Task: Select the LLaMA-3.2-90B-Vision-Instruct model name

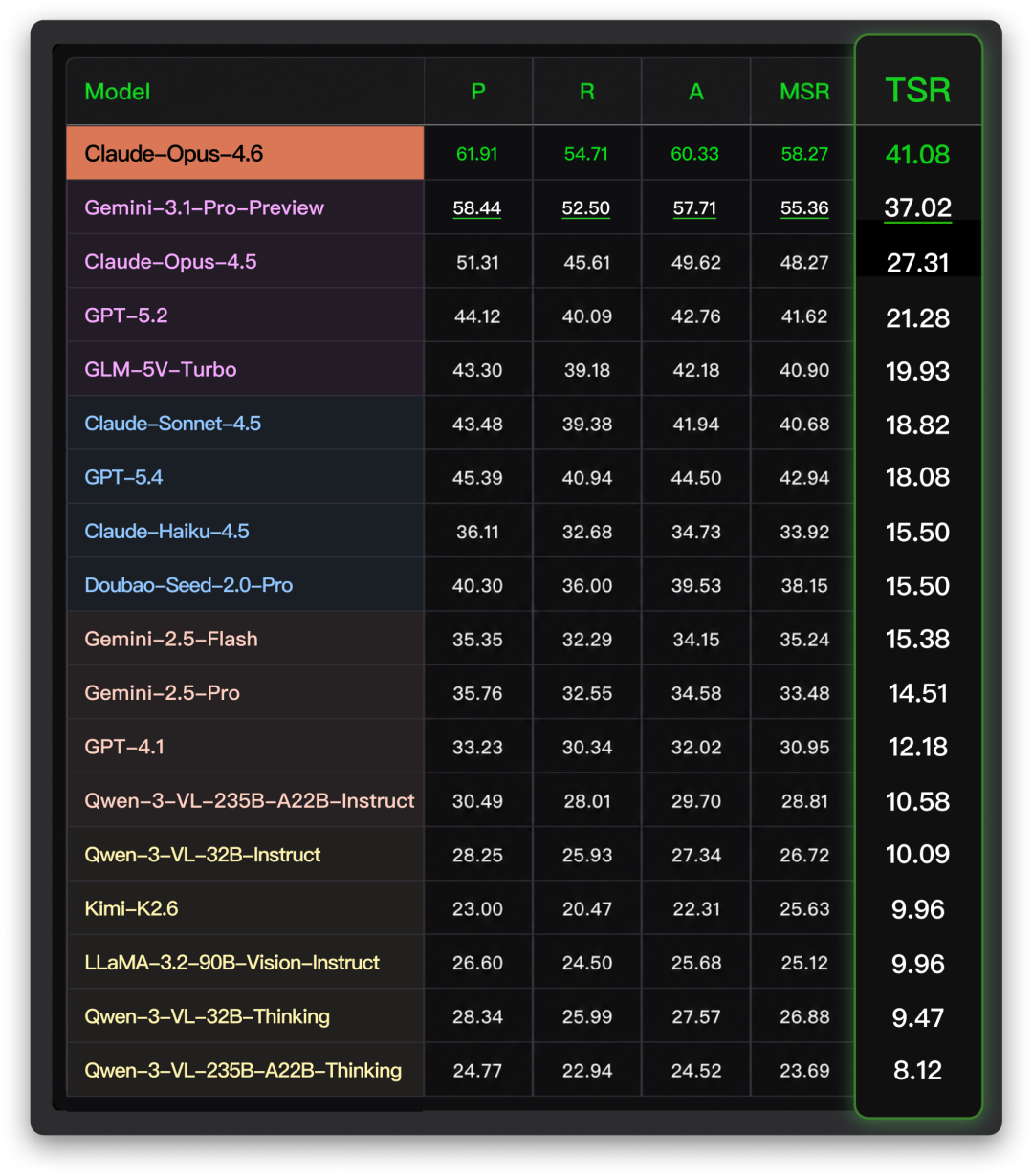Action: coord(232,963)
